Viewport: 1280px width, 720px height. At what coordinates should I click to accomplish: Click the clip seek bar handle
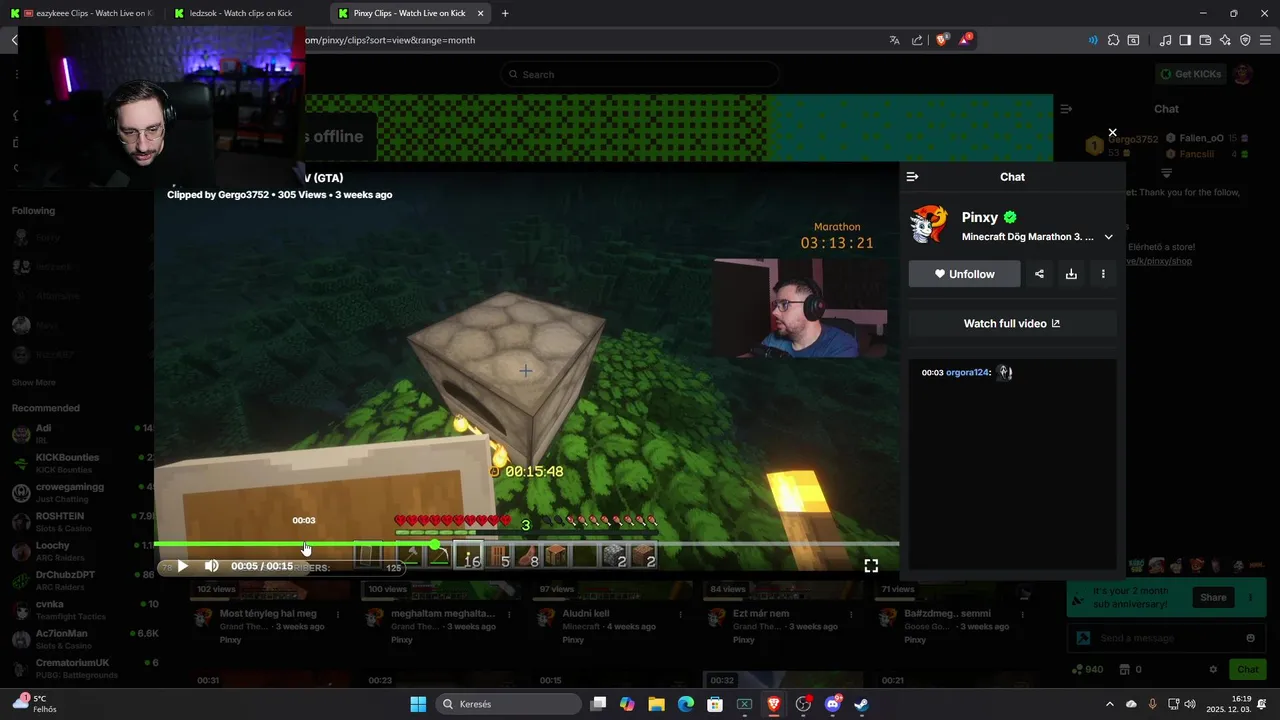(435, 544)
